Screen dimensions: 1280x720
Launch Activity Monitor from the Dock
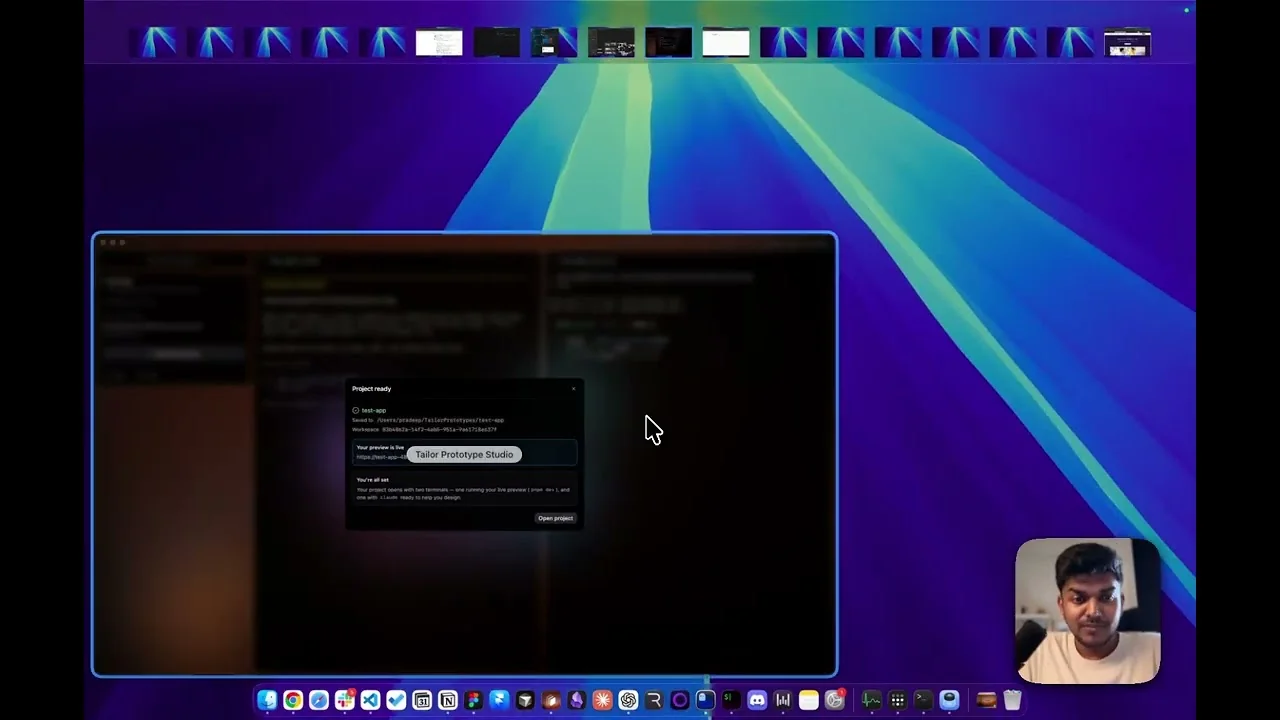pyautogui.click(x=872, y=701)
